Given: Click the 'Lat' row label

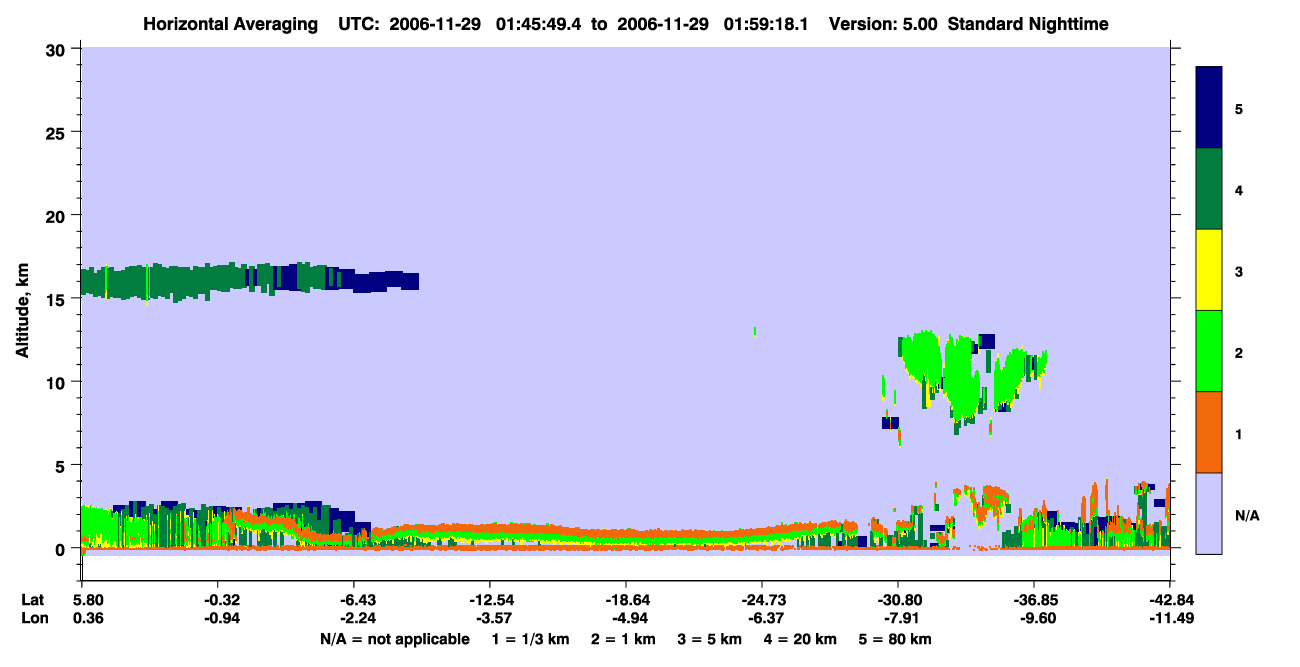Looking at the screenshot, I should pyautogui.click(x=33, y=600).
